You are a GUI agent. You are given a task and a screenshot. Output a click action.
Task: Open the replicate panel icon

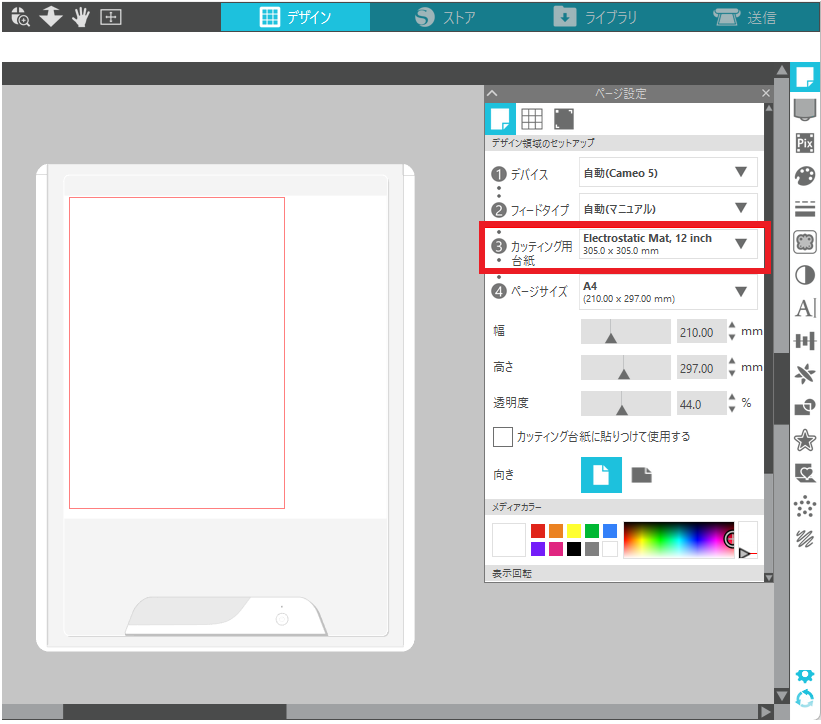(805, 374)
